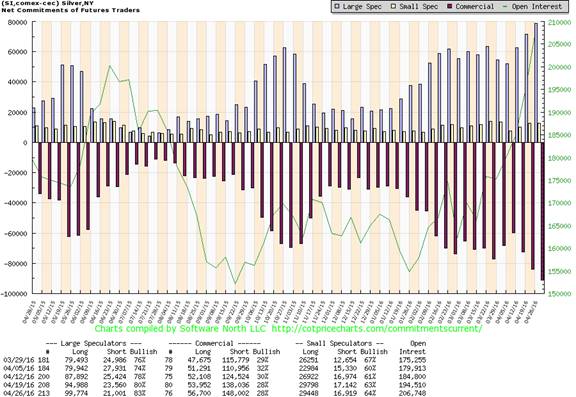The image size is (576, 397).
Task: Click the 206,748 open interest value
Action: point(413,393)
